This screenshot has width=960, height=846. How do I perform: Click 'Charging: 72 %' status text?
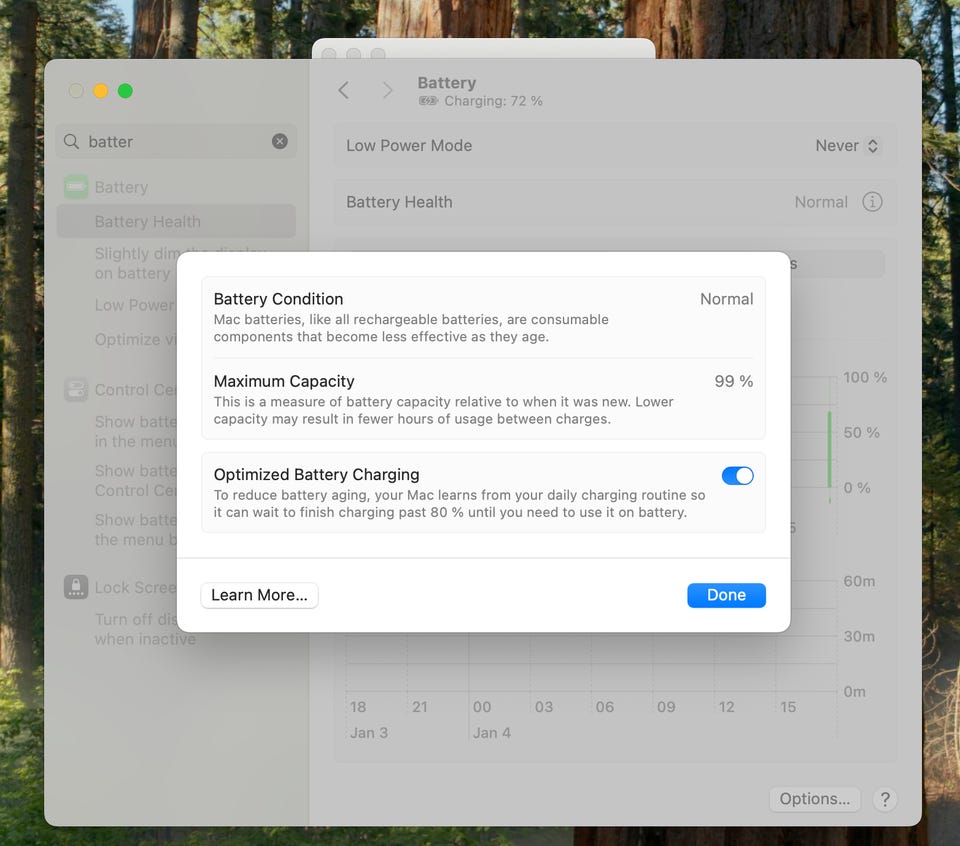(x=493, y=101)
